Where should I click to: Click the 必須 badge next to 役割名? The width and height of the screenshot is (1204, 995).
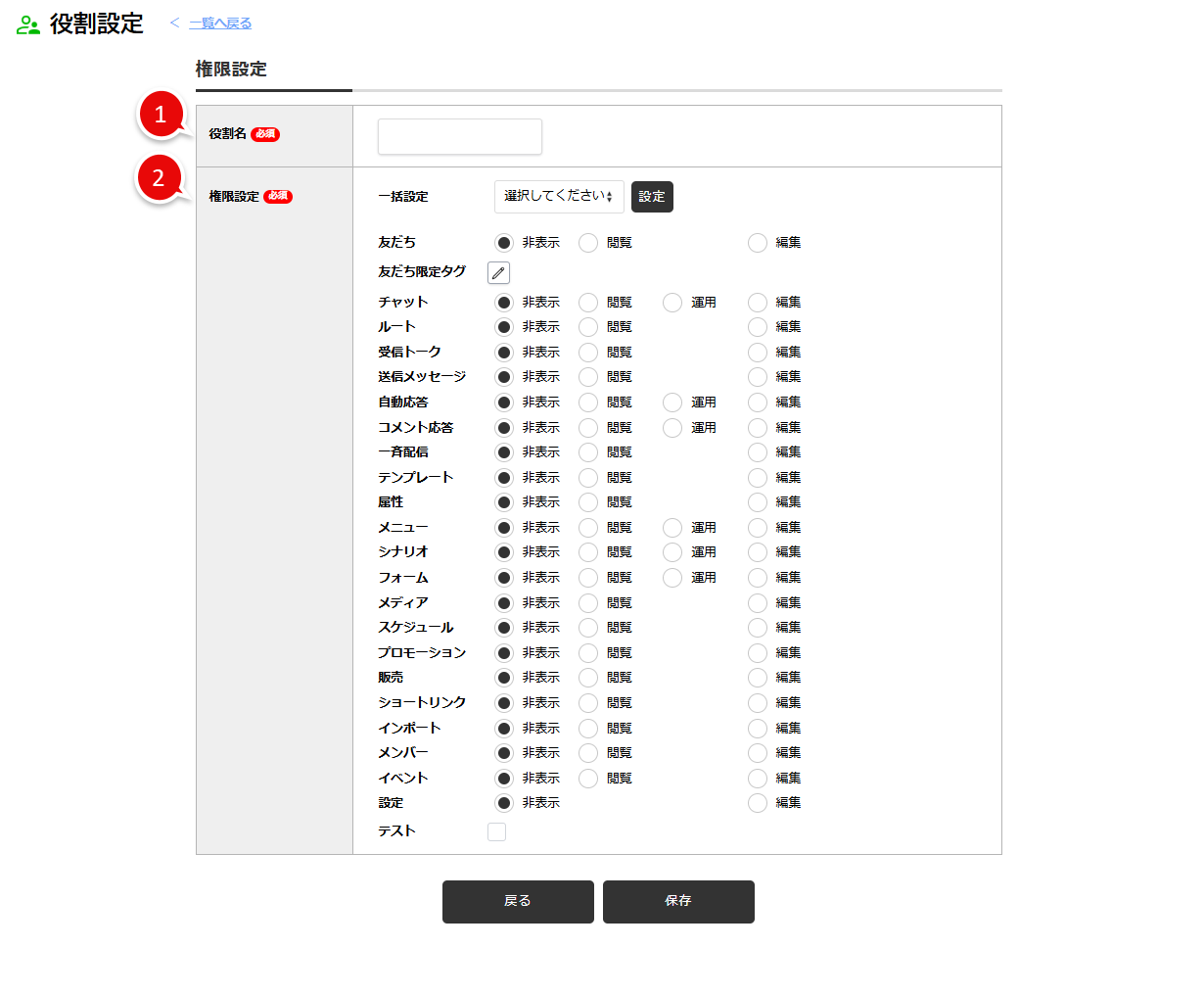coord(265,134)
